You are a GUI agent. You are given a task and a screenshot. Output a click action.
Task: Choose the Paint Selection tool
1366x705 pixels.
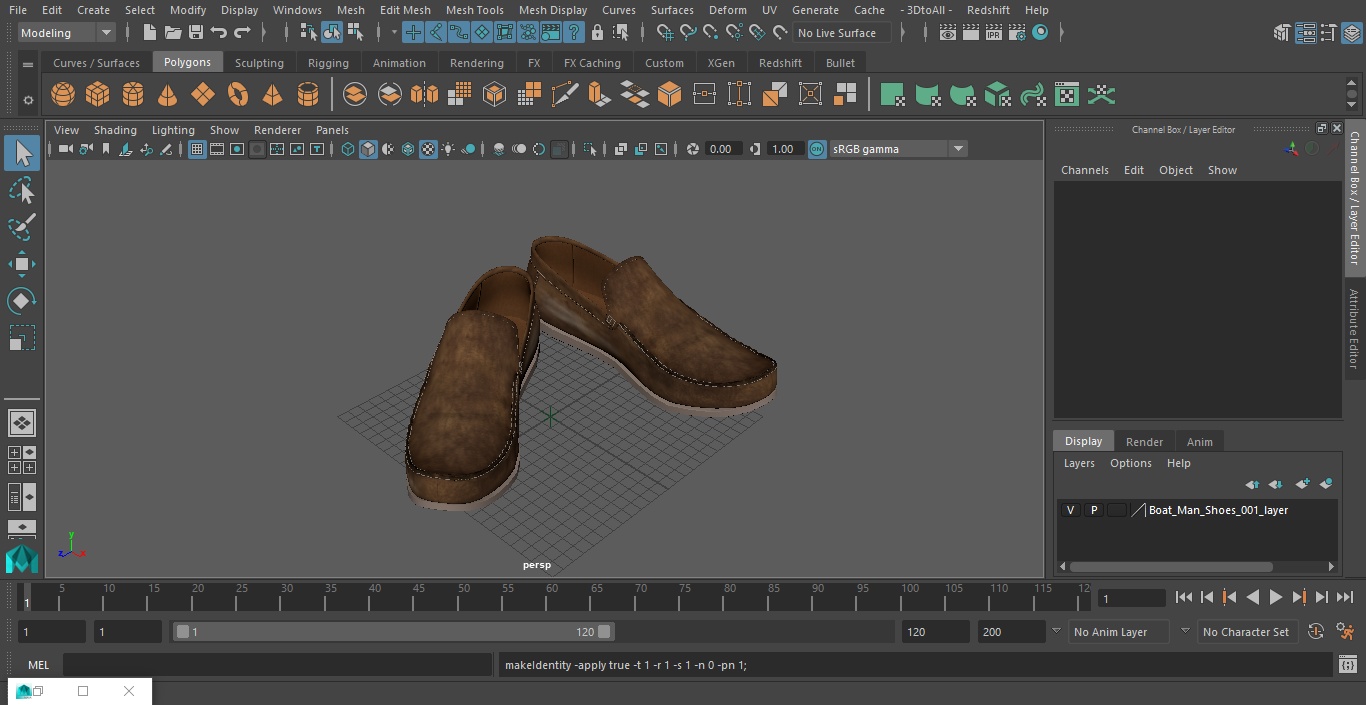[x=21, y=227]
